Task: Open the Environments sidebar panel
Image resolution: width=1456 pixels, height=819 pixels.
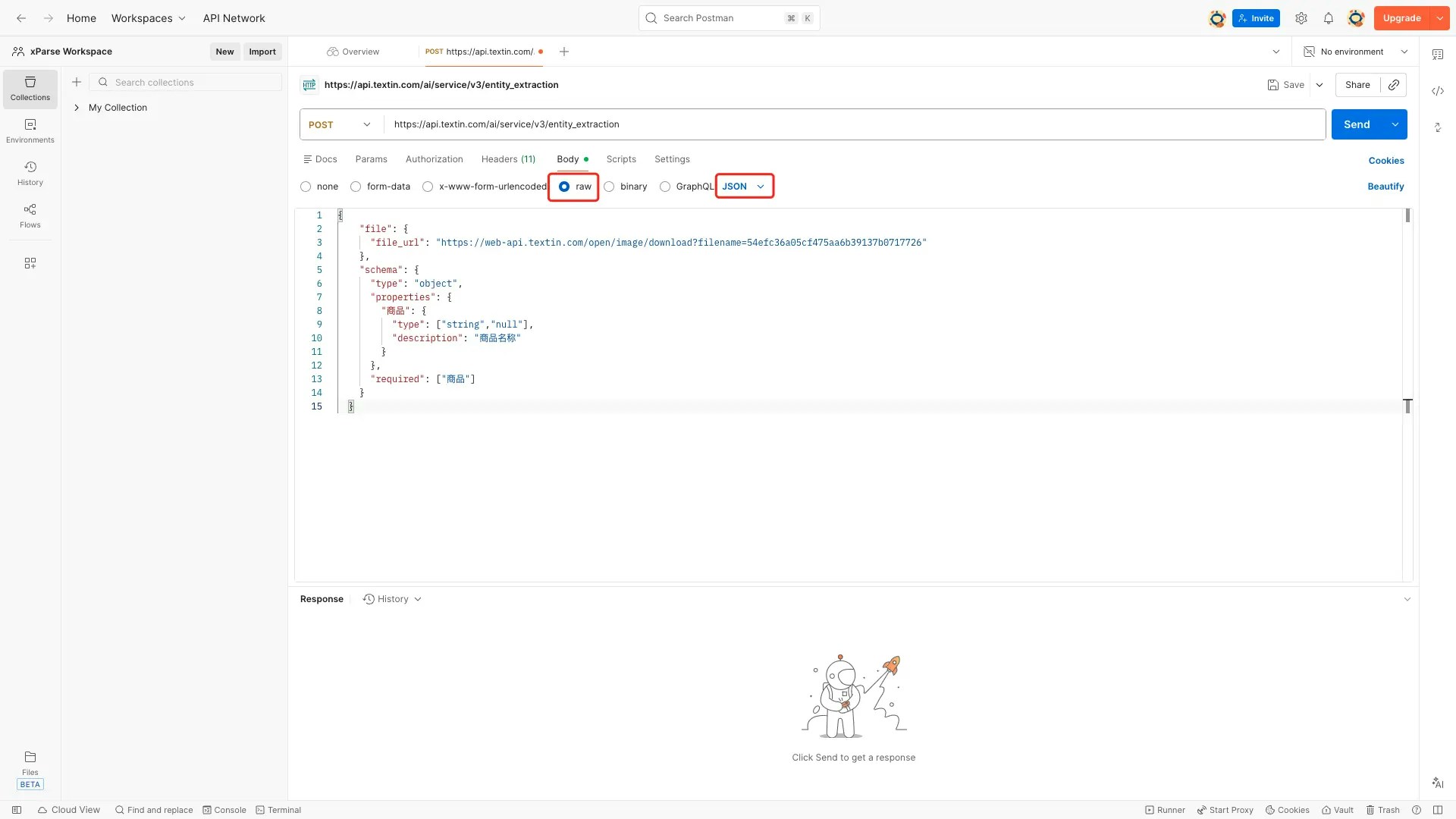Action: pyautogui.click(x=30, y=130)
